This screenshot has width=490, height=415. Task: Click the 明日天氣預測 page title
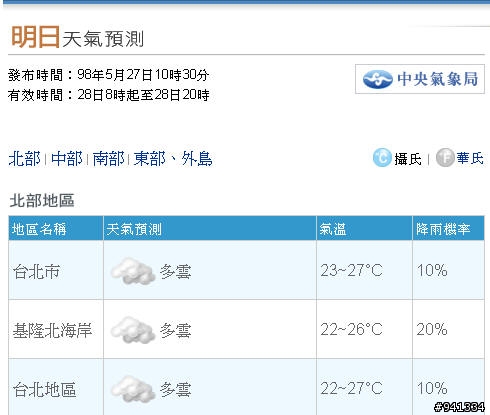[x=77, y=37]
